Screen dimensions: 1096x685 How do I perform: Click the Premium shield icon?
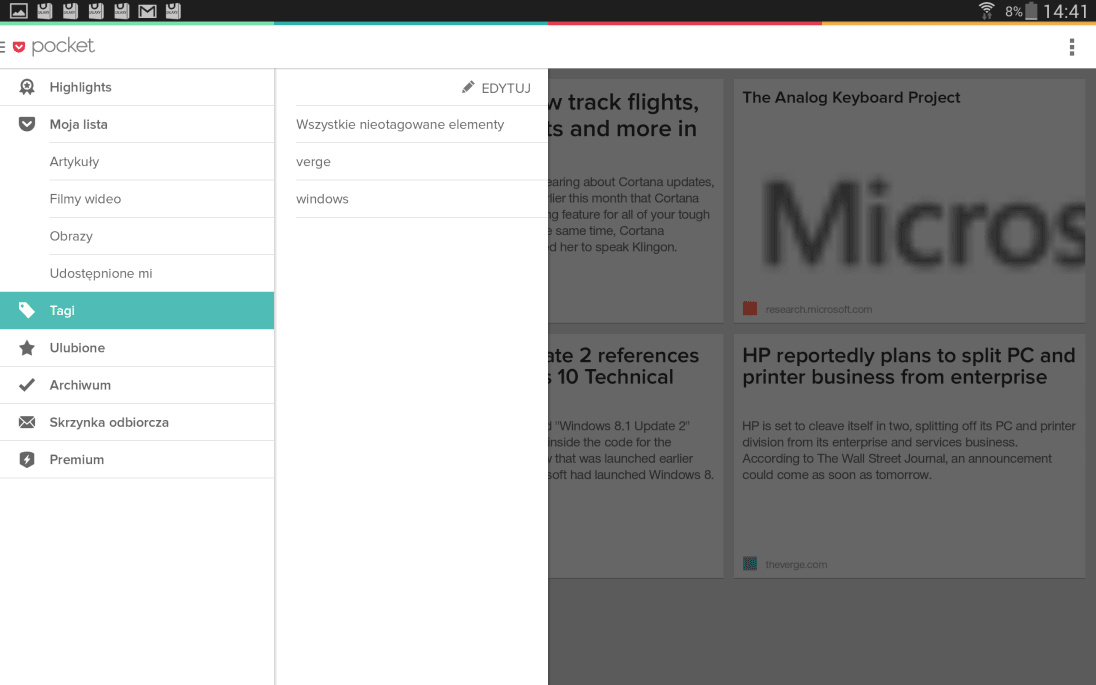tap(27, 459)
